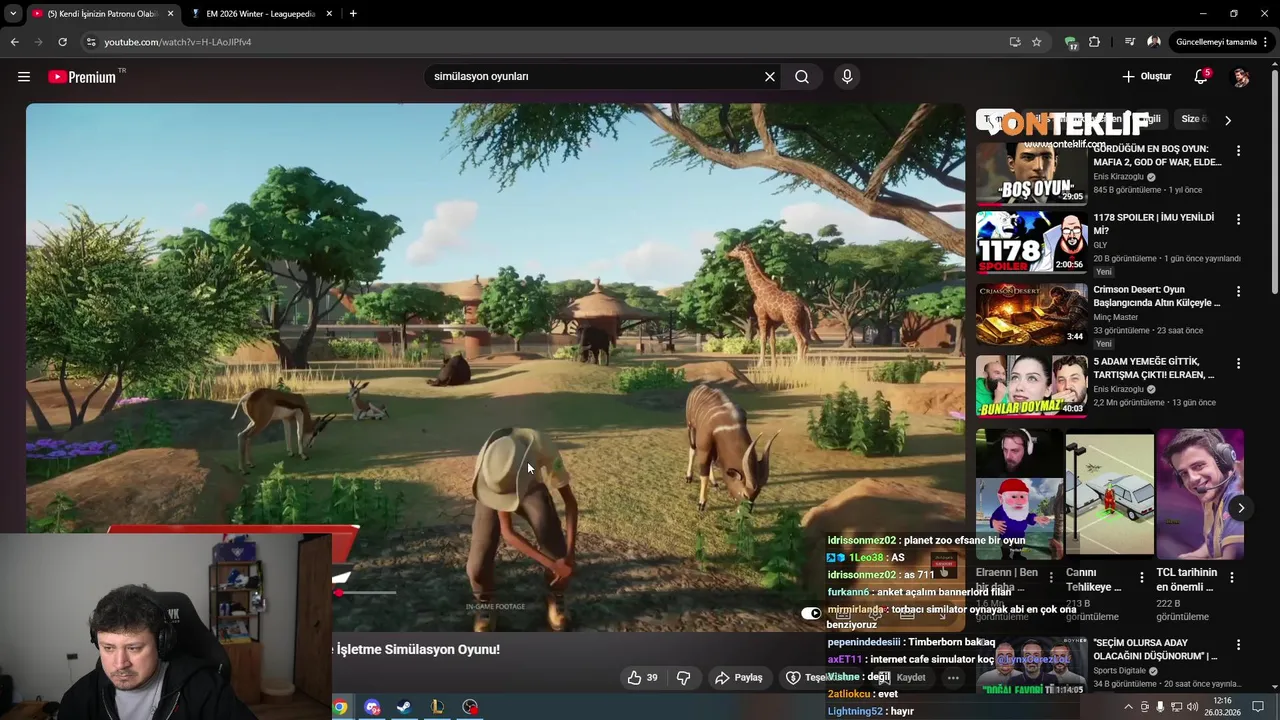Bookmark this page with star icon

[x=1037, y=42]
